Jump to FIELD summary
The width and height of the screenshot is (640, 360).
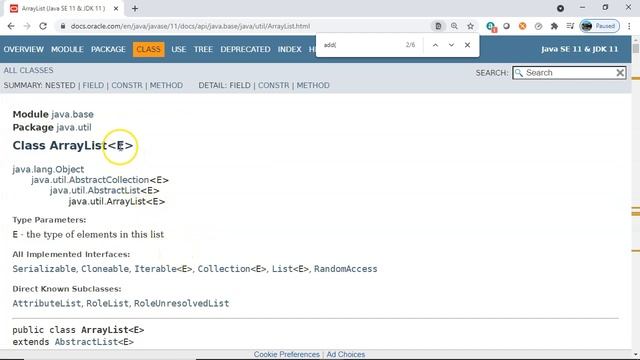coord(93,85)
